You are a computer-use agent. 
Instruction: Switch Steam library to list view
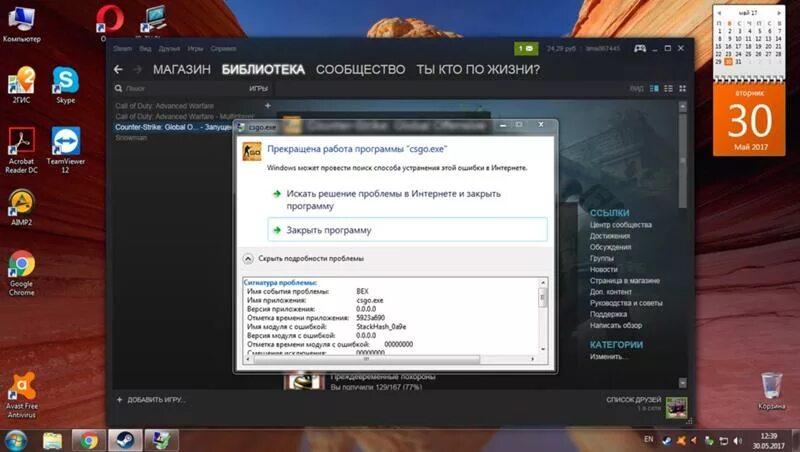pos(668,89)
